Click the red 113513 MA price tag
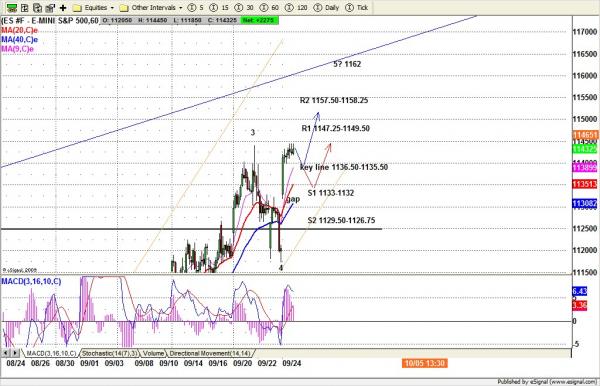This screenshot has width=600, height=386. point(585,184)
